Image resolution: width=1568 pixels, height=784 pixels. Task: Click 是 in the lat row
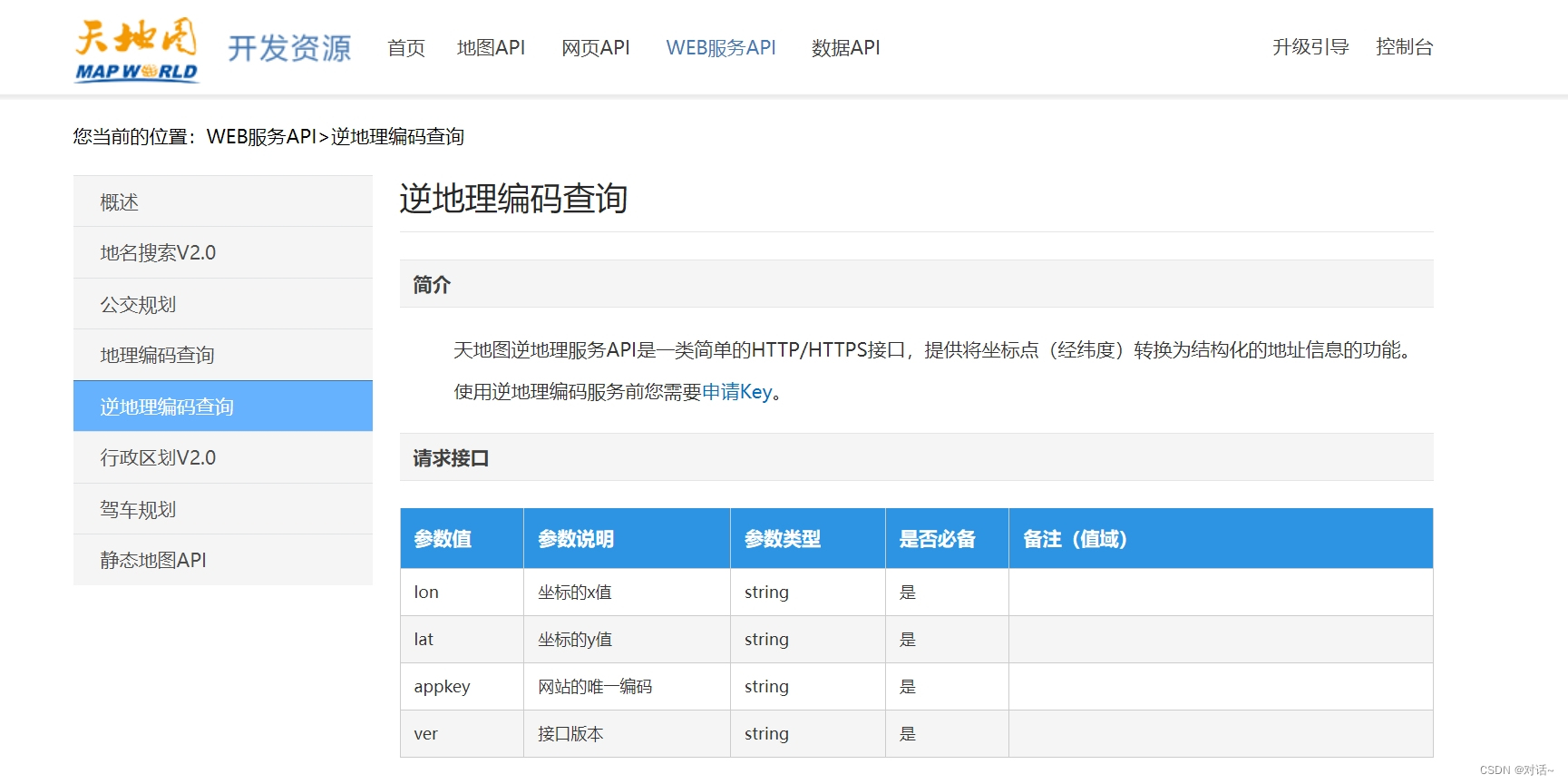pyautogui.click(x=947, y=639)
